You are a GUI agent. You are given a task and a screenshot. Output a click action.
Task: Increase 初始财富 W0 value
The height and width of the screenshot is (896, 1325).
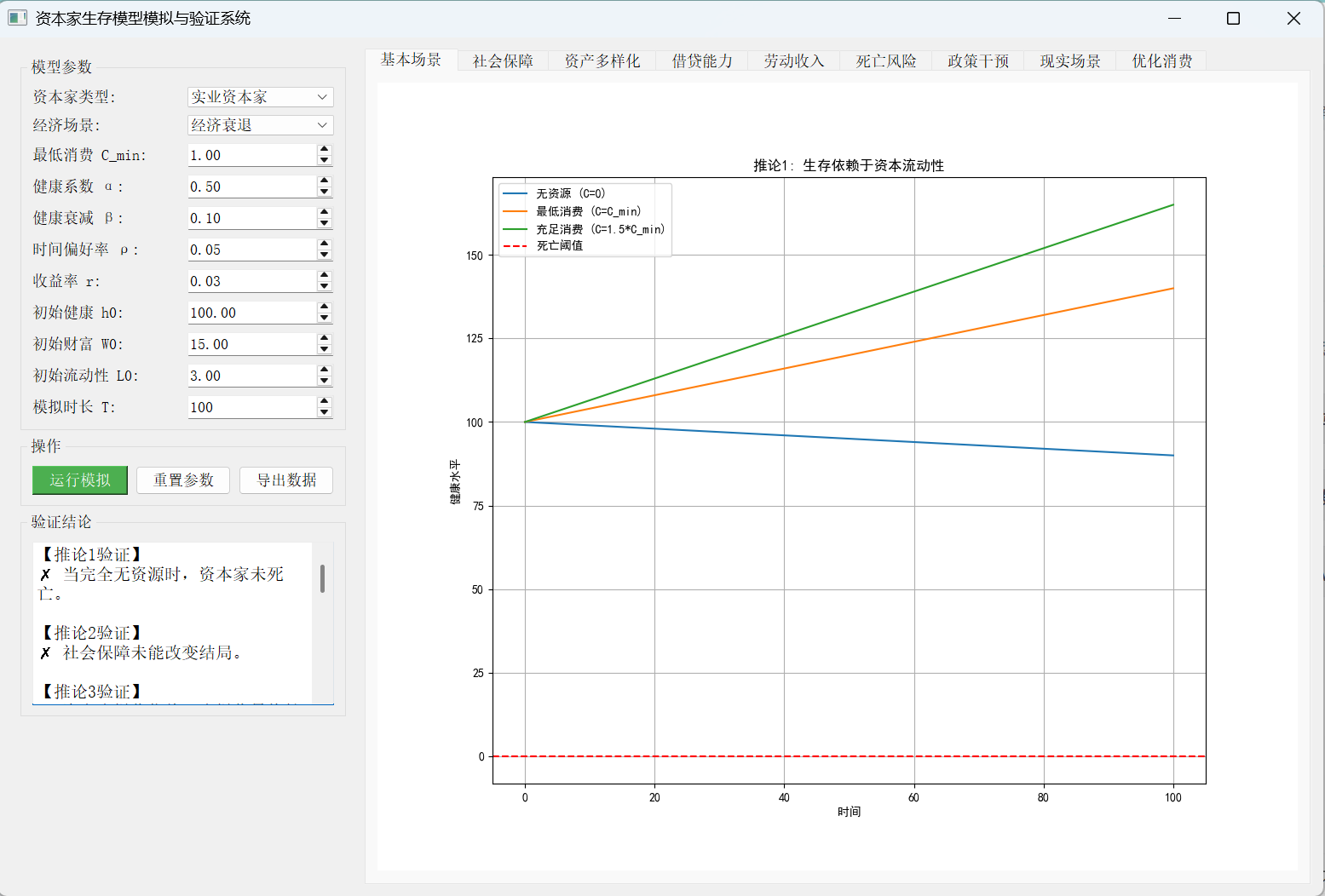pos(324,339)
